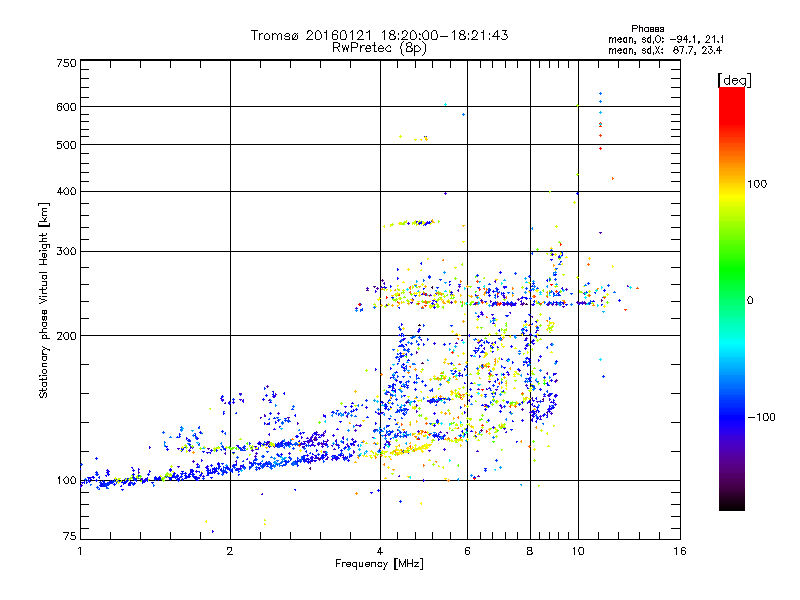This screenshot has height=600, width=800.
Task: Select the "RwPretec (8p)" subtitle
Action: click(x=379, y=48)
